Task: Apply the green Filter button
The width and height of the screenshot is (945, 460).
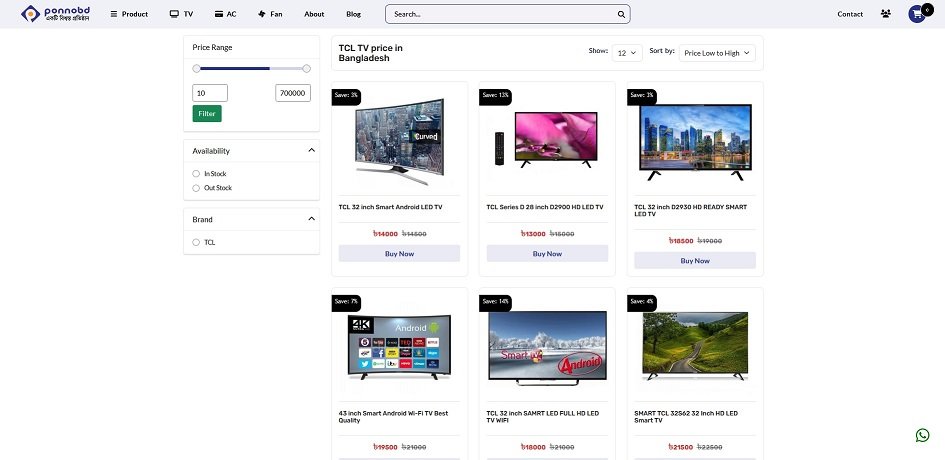Action: [207, 113]
